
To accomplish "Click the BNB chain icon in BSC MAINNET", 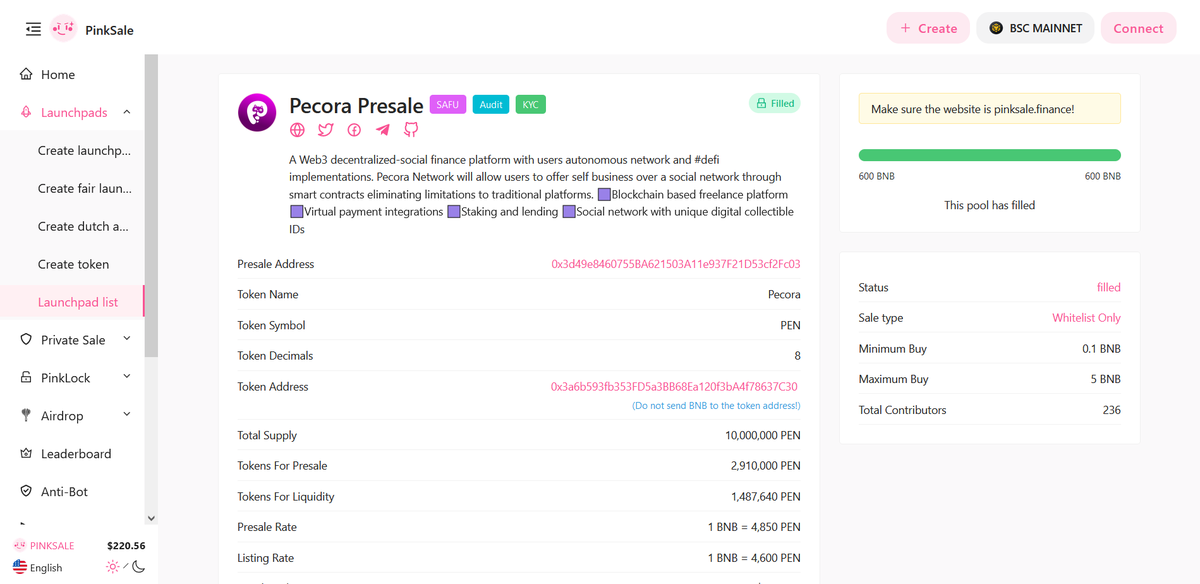I will (996, 28).
